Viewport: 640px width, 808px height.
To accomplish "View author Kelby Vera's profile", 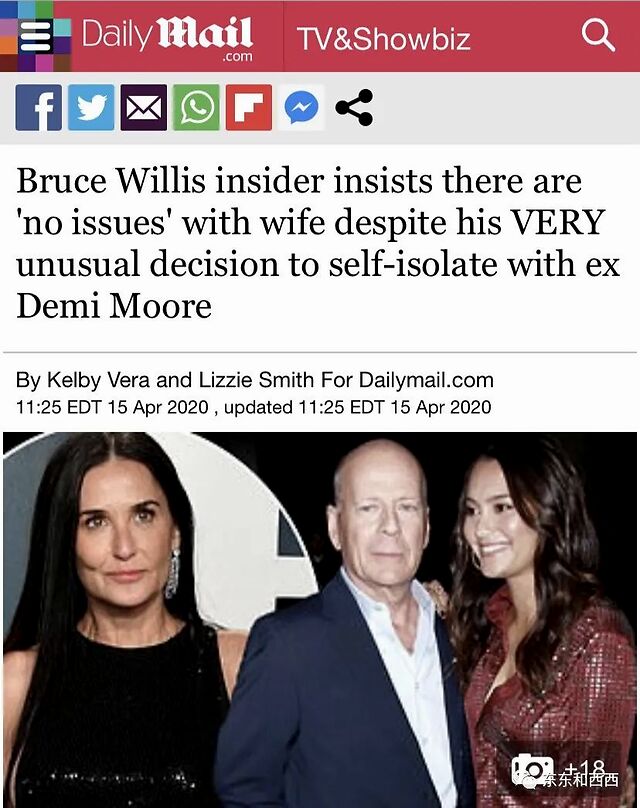I will pyautogui.click(x=98, y=380).
